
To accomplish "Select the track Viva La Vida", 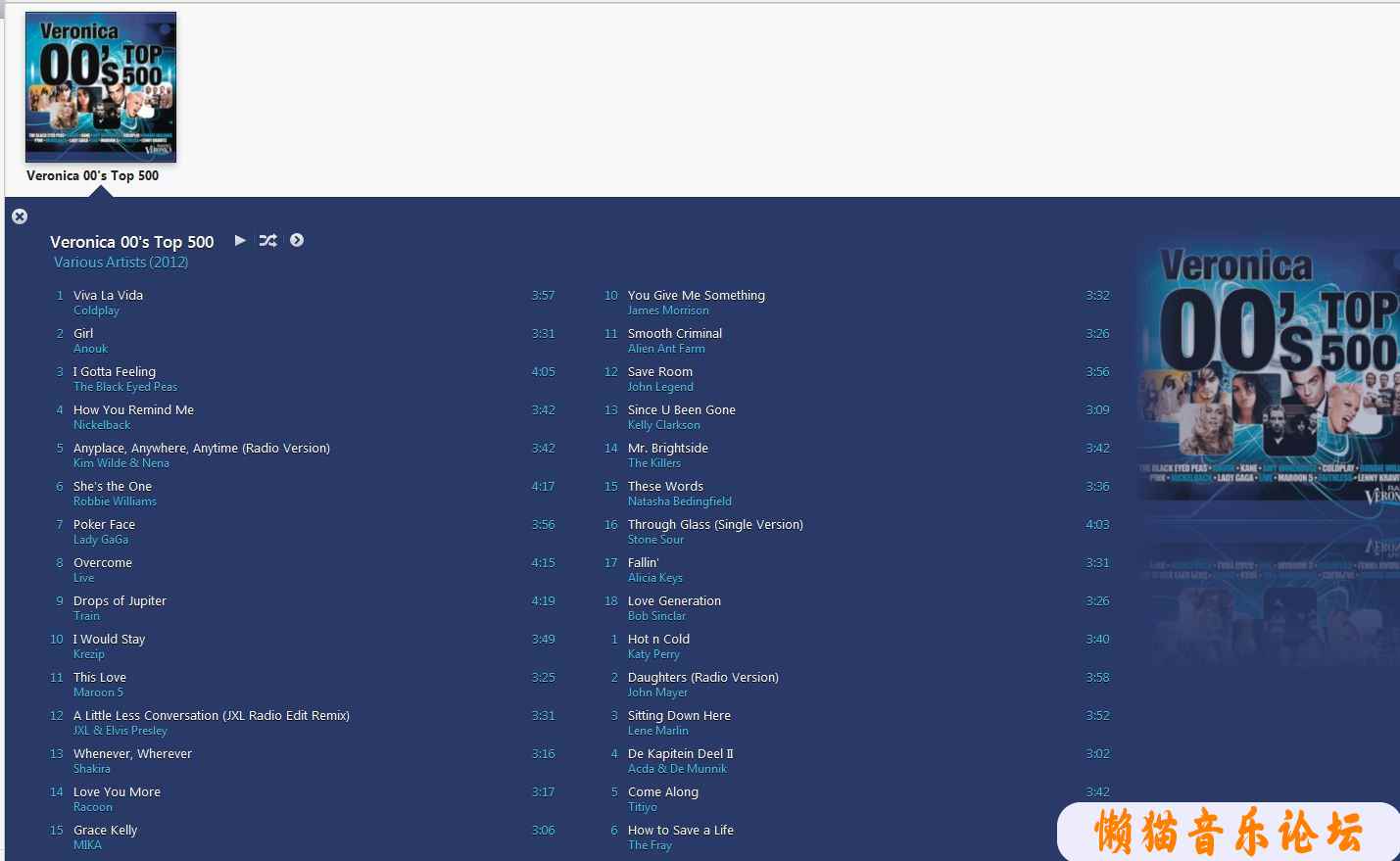I will (108, 295).
